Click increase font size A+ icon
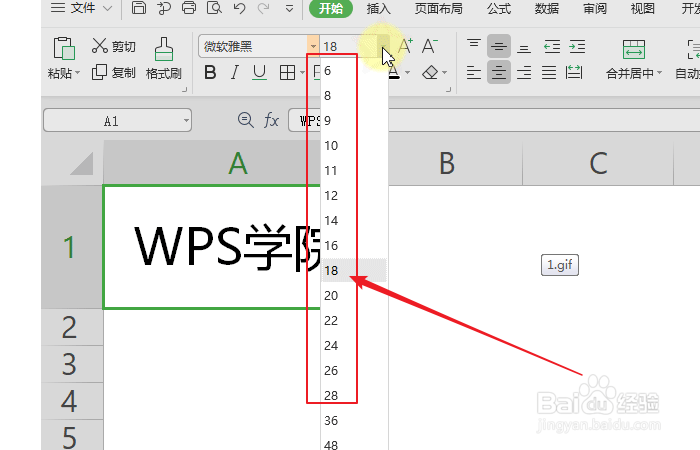This screenshot has height=450, width=700. 405,46
